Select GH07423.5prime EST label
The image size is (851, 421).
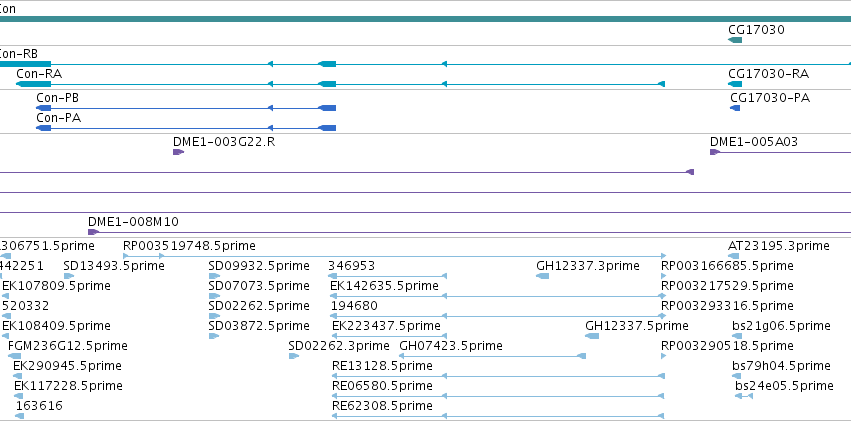point(451,346)
